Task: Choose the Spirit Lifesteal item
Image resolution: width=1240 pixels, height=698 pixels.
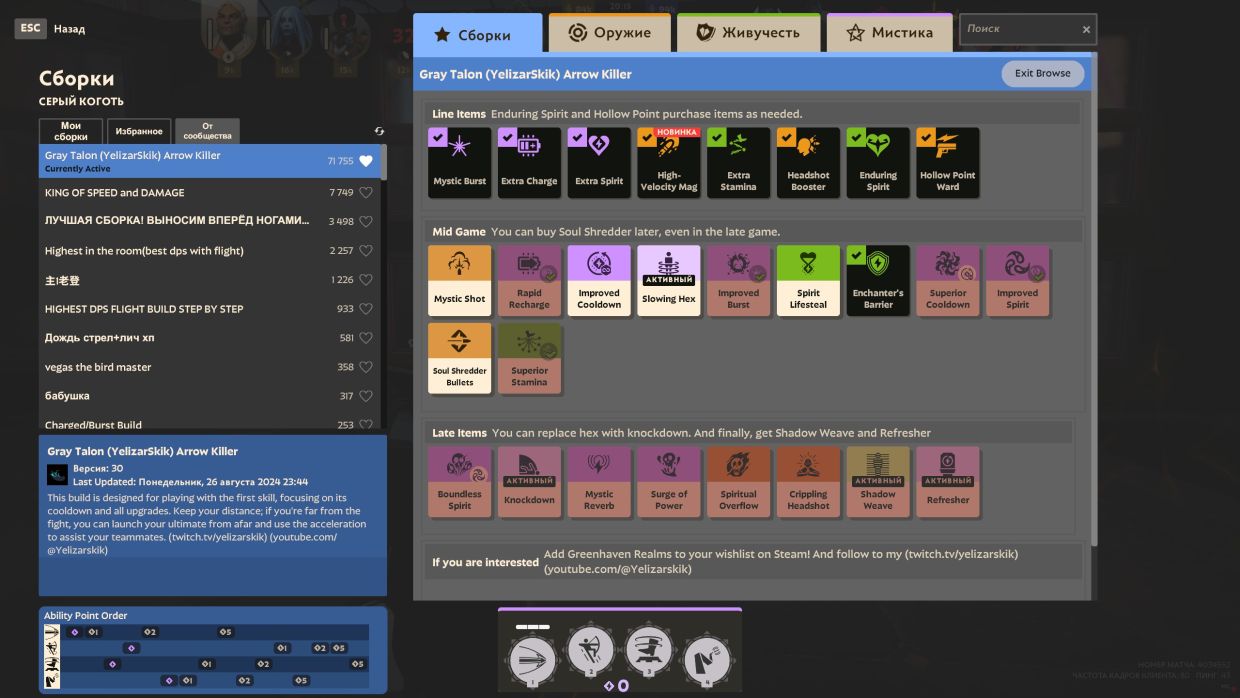Action: coord(808,280)
